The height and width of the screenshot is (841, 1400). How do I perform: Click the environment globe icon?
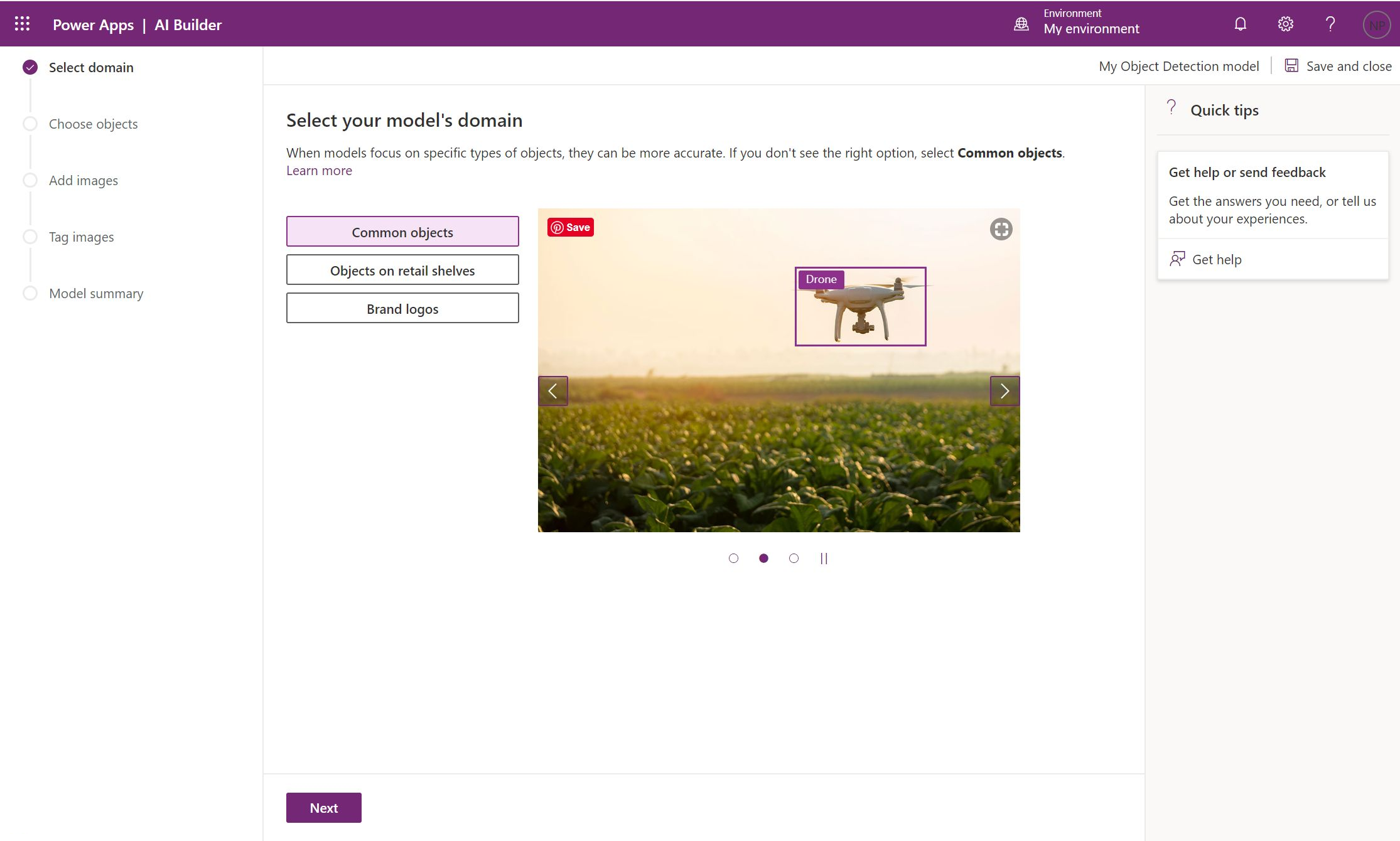click(1021, 23)
